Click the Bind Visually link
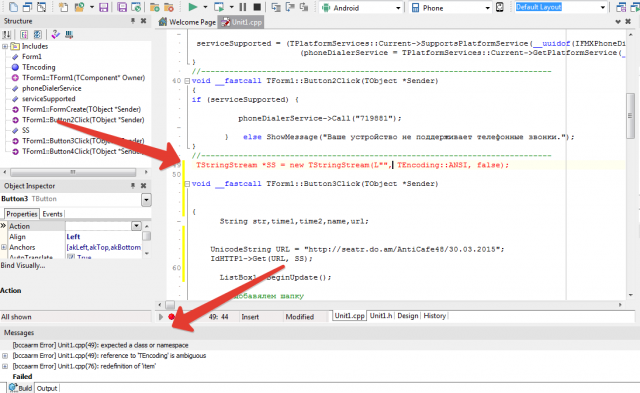 (23, 266)
